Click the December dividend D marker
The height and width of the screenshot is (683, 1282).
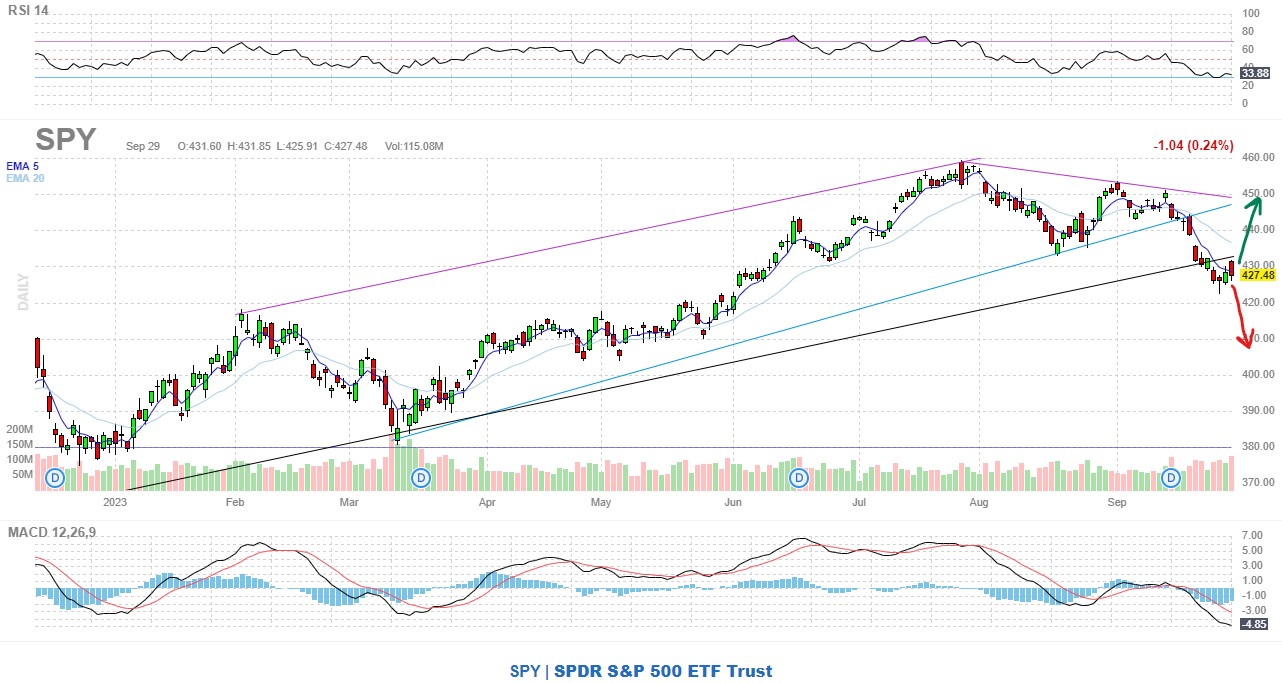[x=55, y=479]
